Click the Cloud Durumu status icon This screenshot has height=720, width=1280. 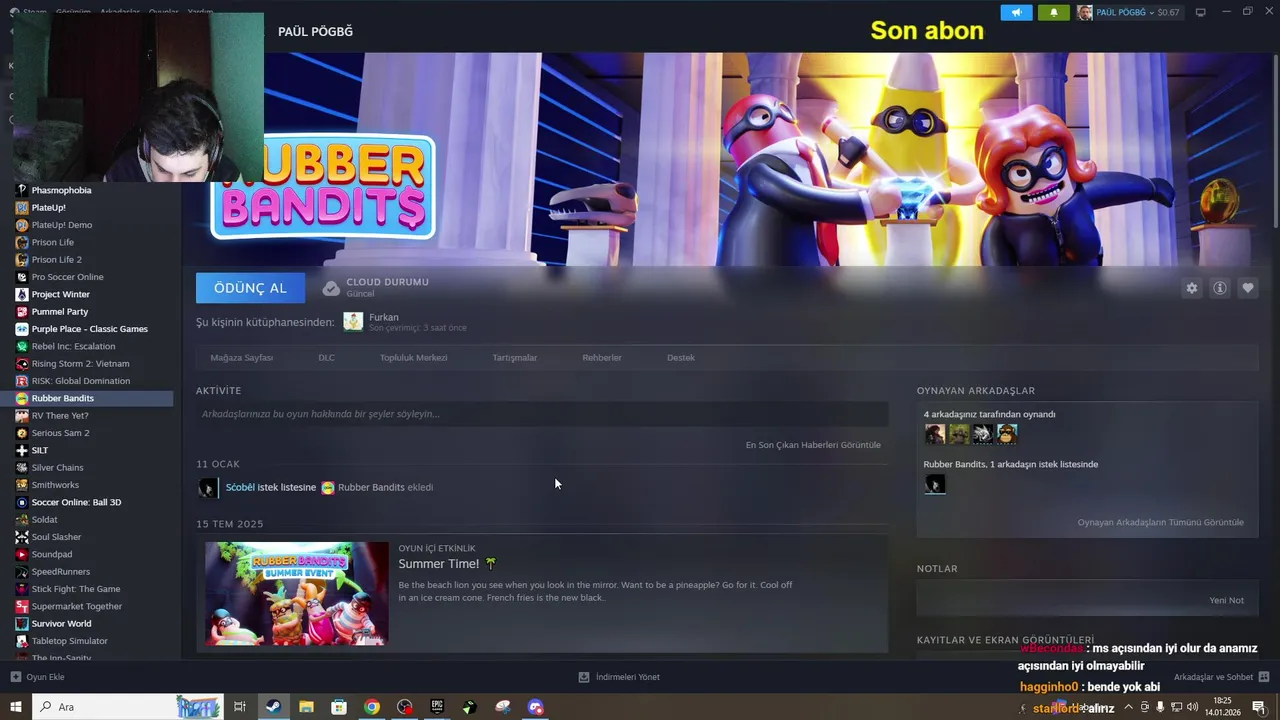(x=331, y=288)
